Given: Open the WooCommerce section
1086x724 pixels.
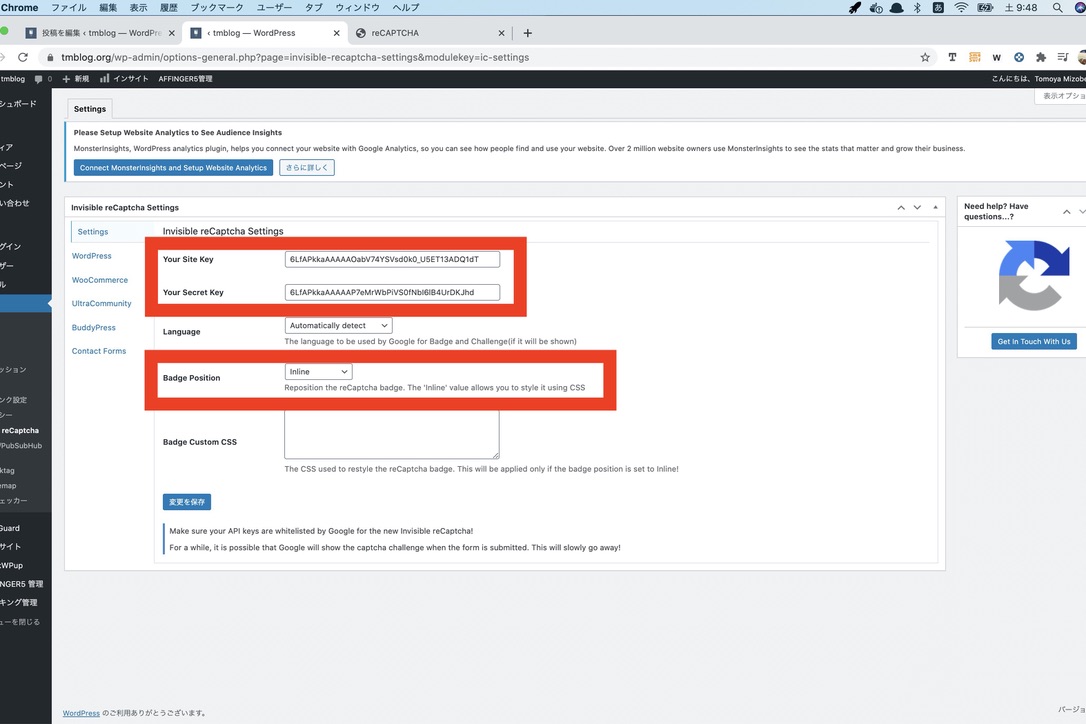Looking at the screenshot, I should [x=100, y=281].
